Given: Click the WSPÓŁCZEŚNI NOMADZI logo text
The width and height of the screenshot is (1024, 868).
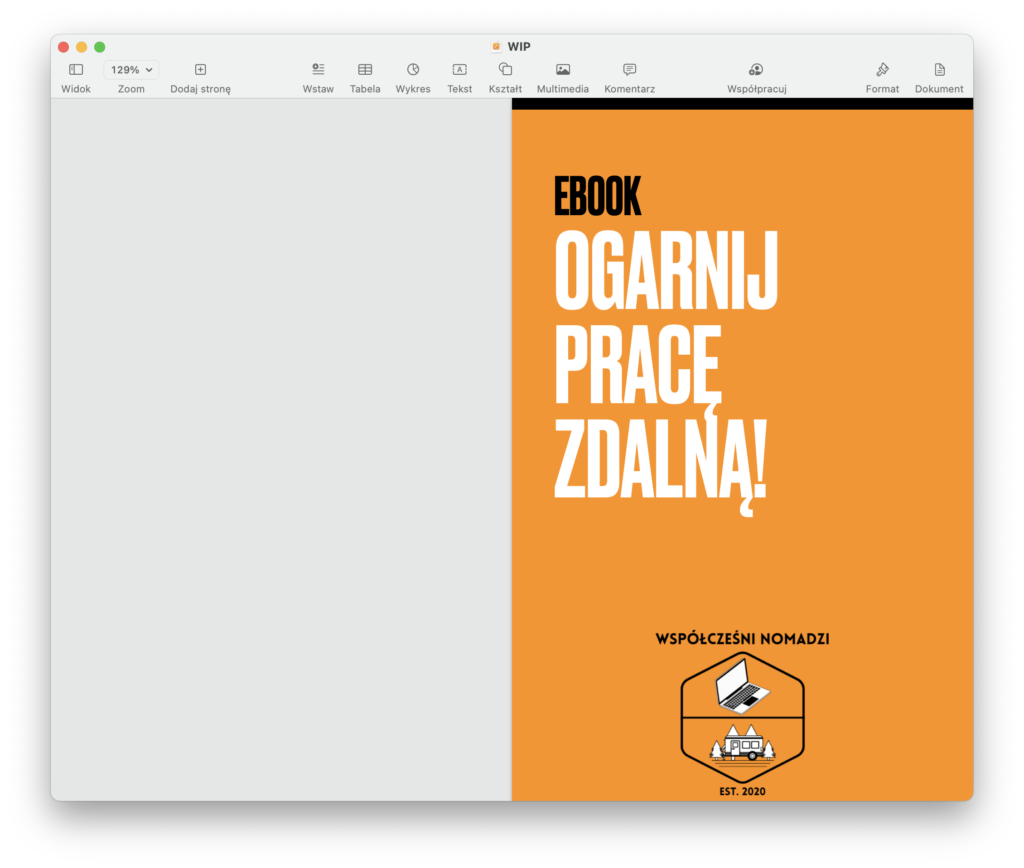Looking at the screenshot, I should pyautogui.click(x=742, y=639).
